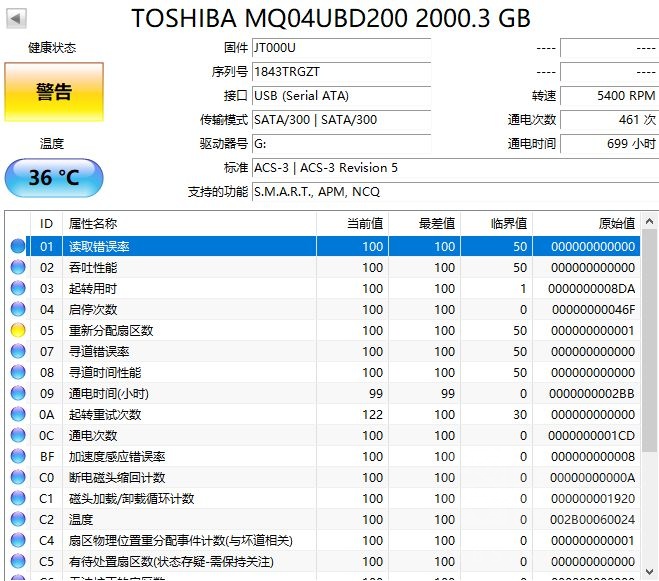Select the 重新分配扇区数 attribute row
Viewport: 659px width, 581px height.
point(323,330)
